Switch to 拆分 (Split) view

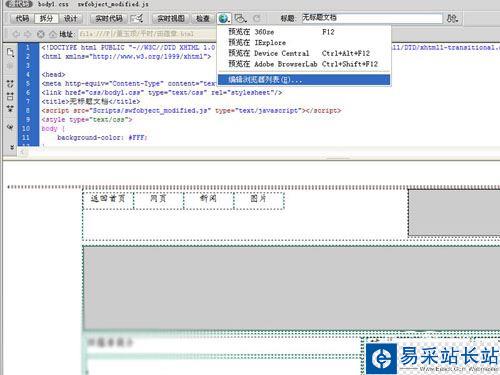click(46, 18)
